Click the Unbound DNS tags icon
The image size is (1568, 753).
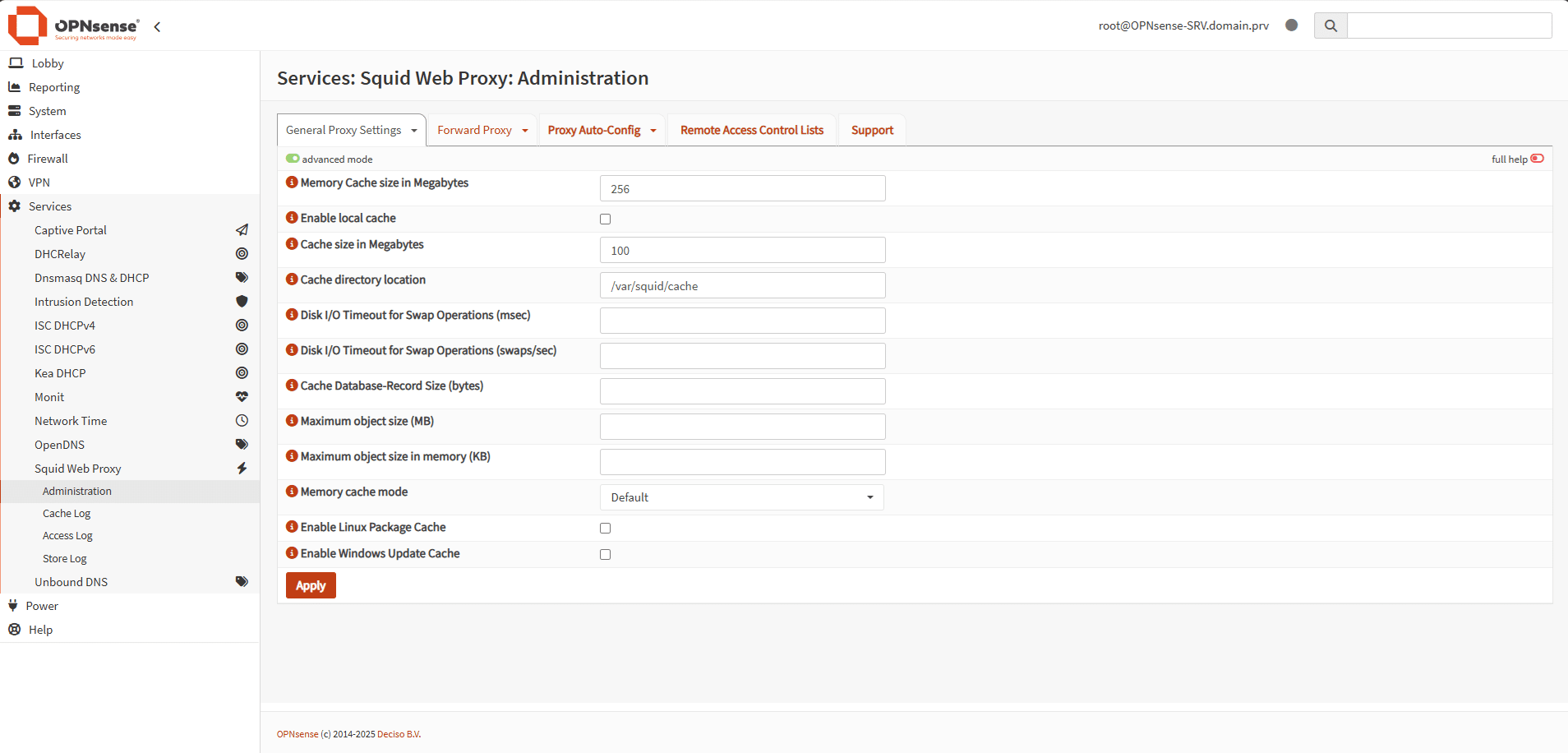tap(242, 582)
